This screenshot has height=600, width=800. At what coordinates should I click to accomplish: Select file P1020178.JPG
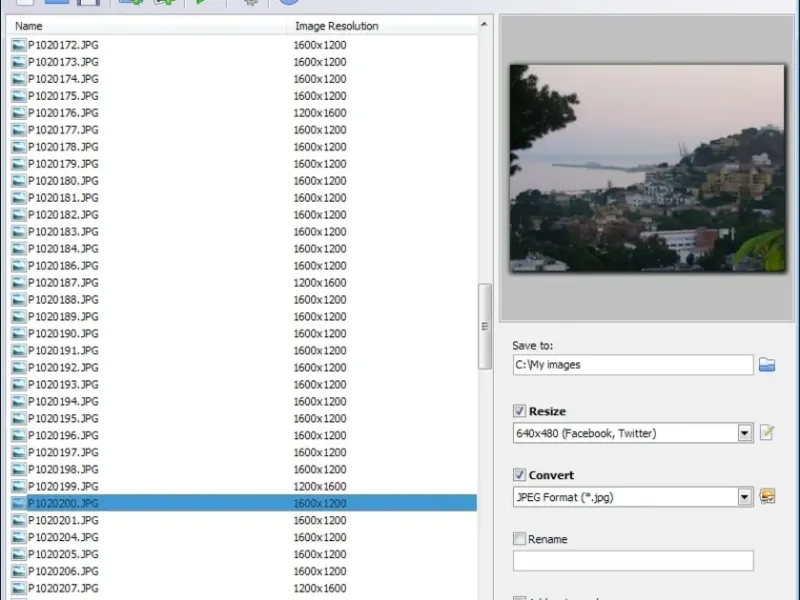(x=63, y=147)
